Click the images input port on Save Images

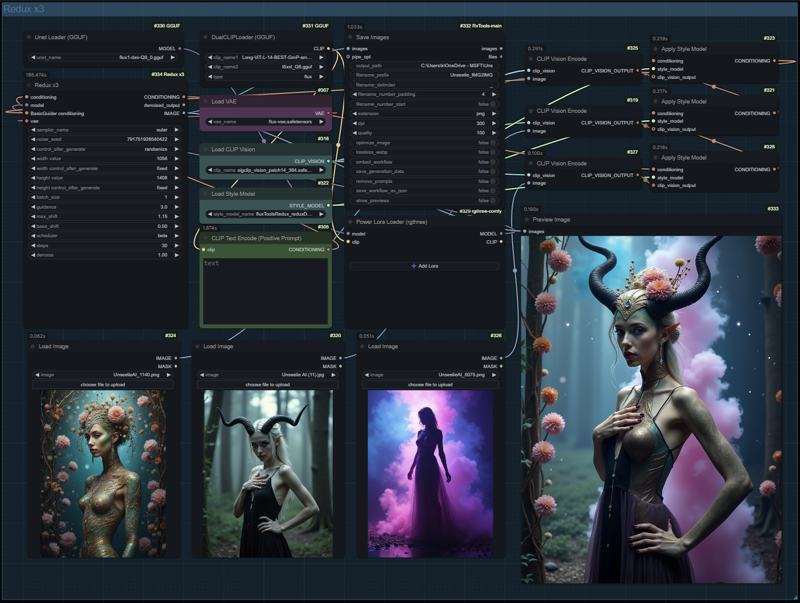point(348,49)
